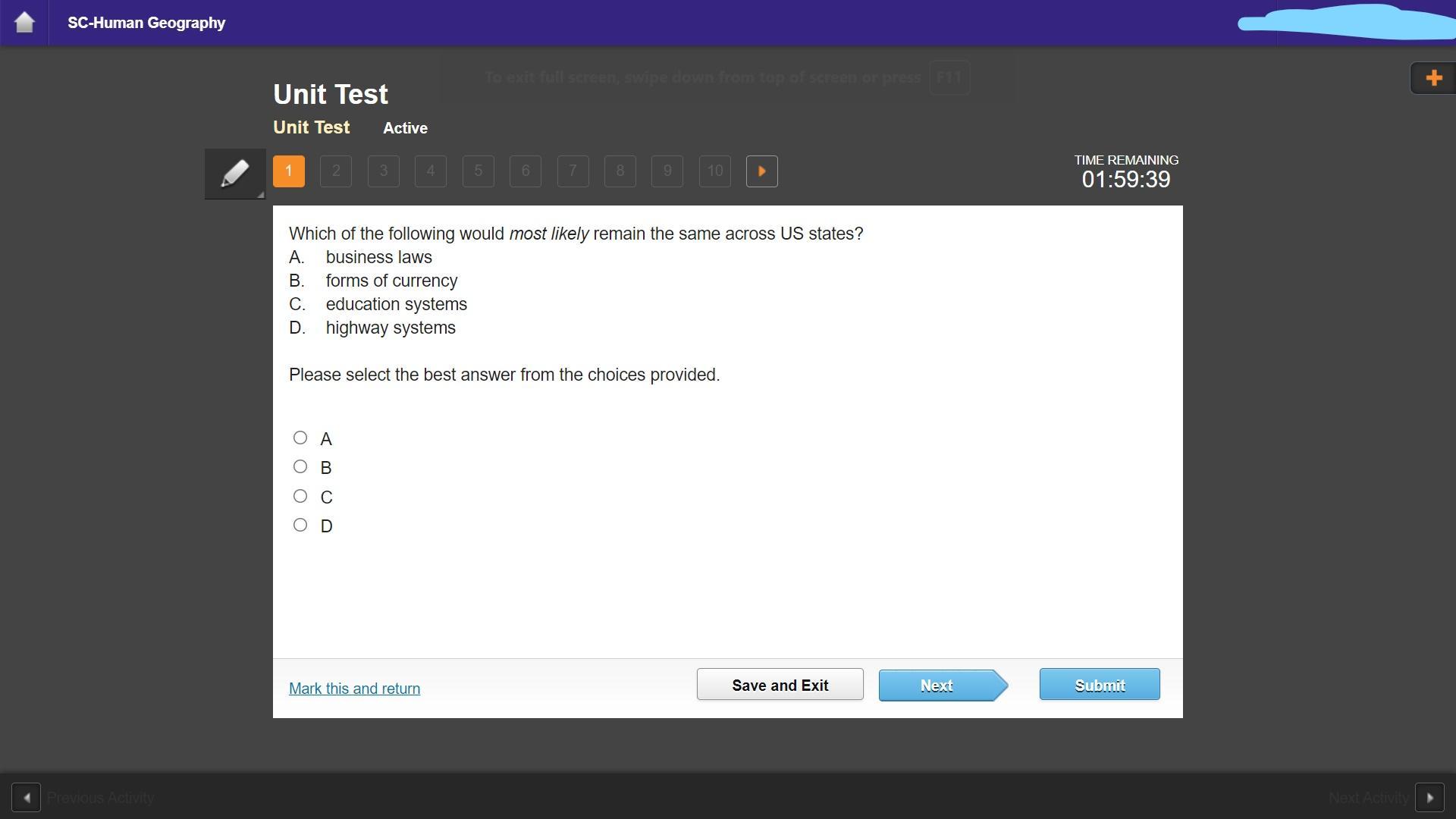Switch to question 7
This screenshot has height=819, width=1456.
click(x=573, y=171)
